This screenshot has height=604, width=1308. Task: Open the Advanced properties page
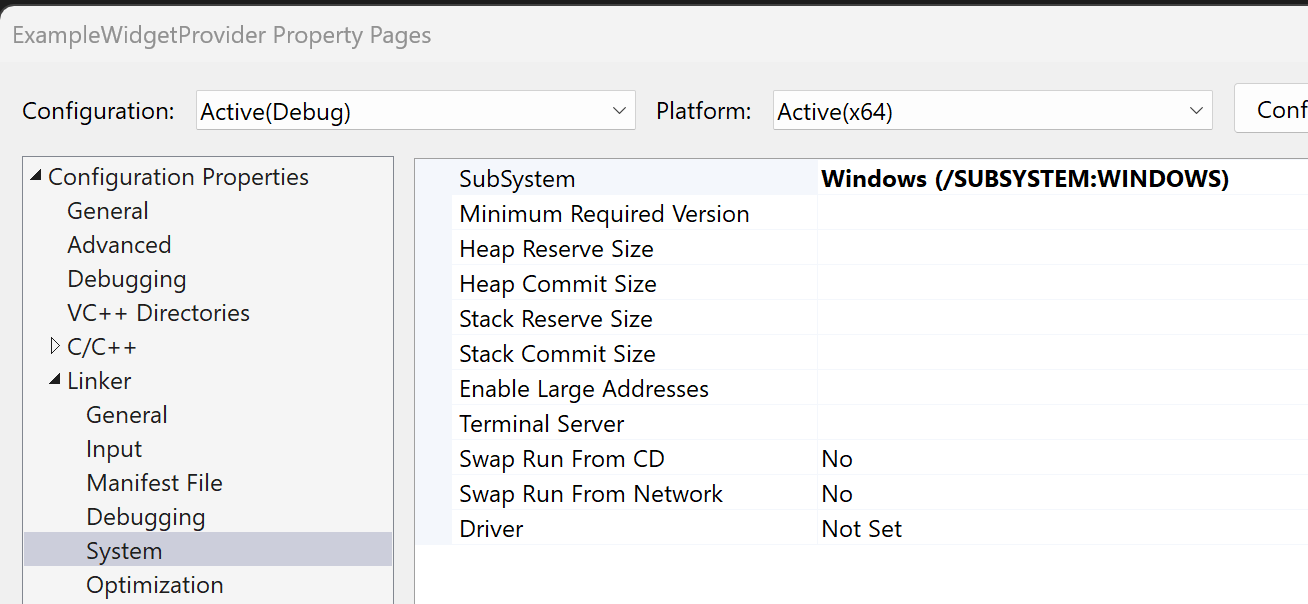point(119,244)
